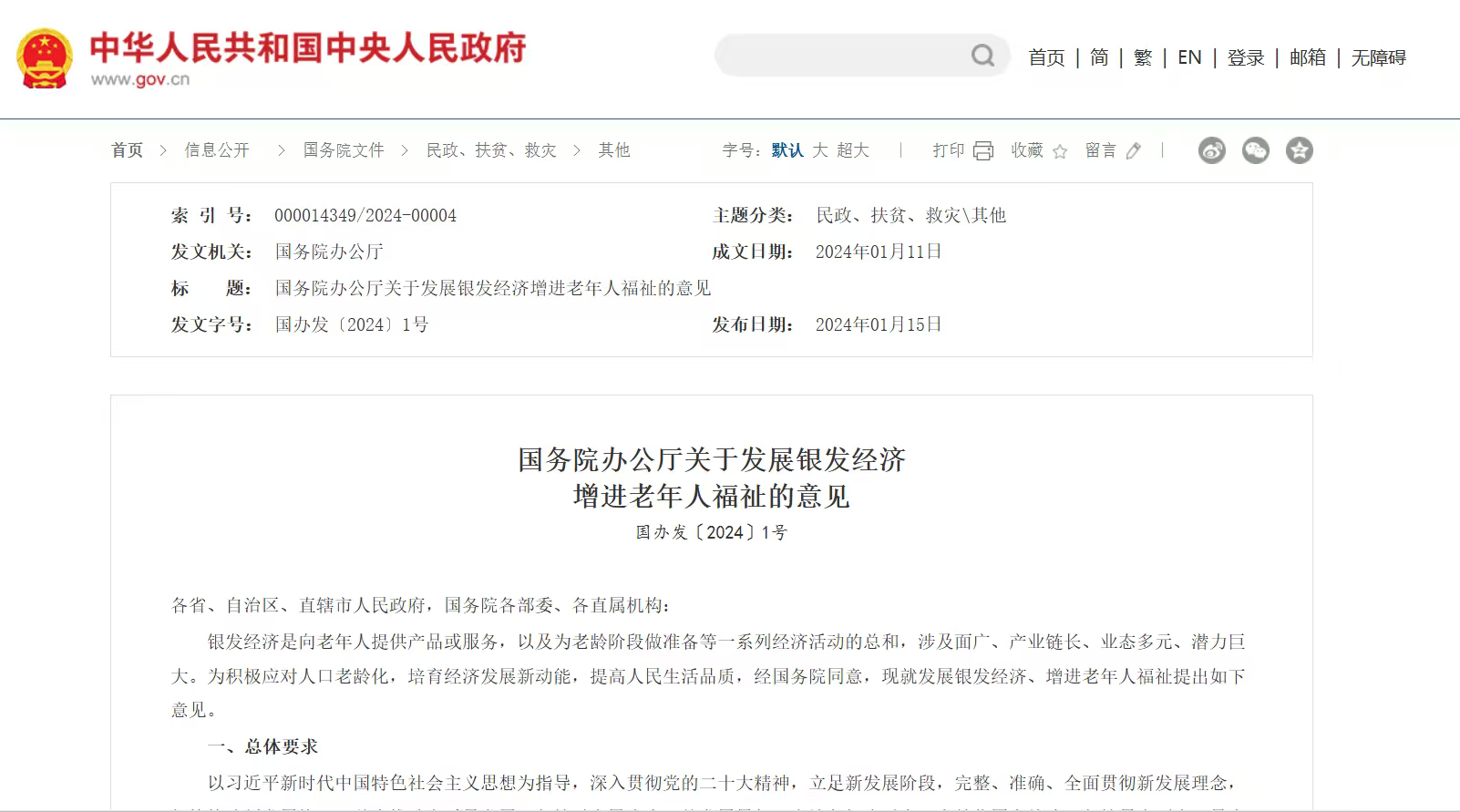Viewport: 1460px width, 812px height.
Task: Switch font size to 超大
Action: tap(853, 150)
